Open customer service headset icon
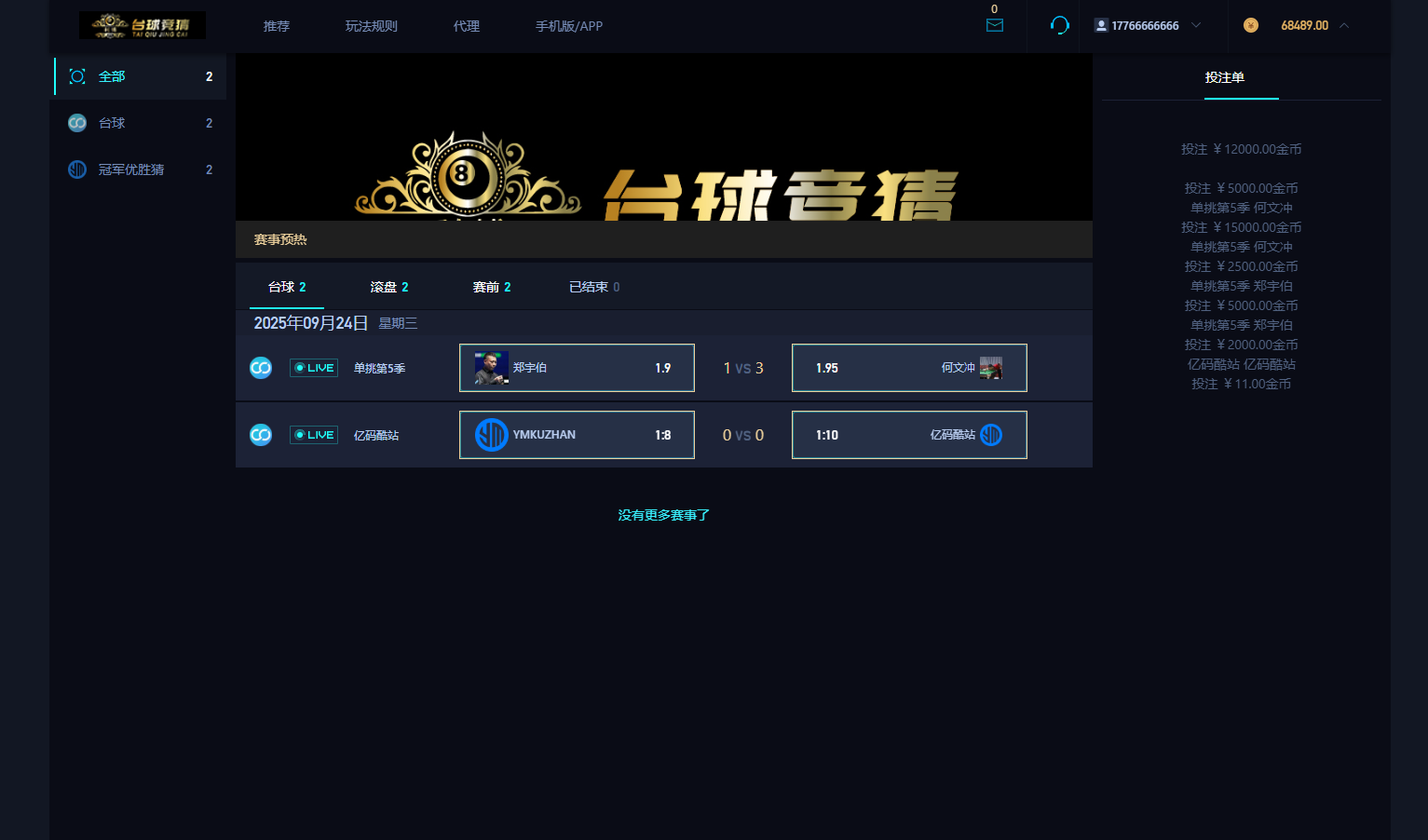Viewport: 1428px width, 840px height. 1059,25
